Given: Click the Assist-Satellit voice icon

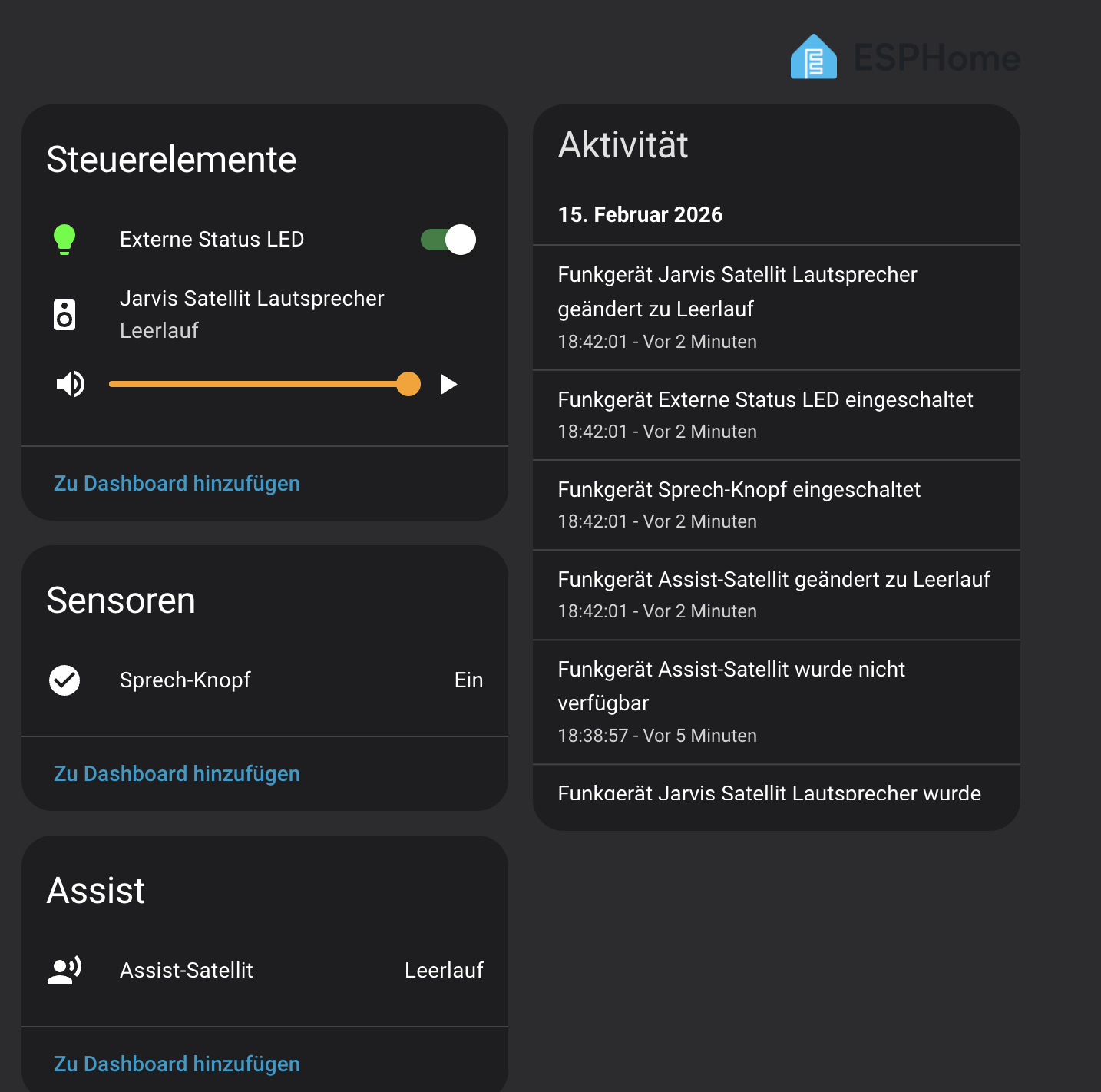Looking at the screenshot, I should point(64,970).
